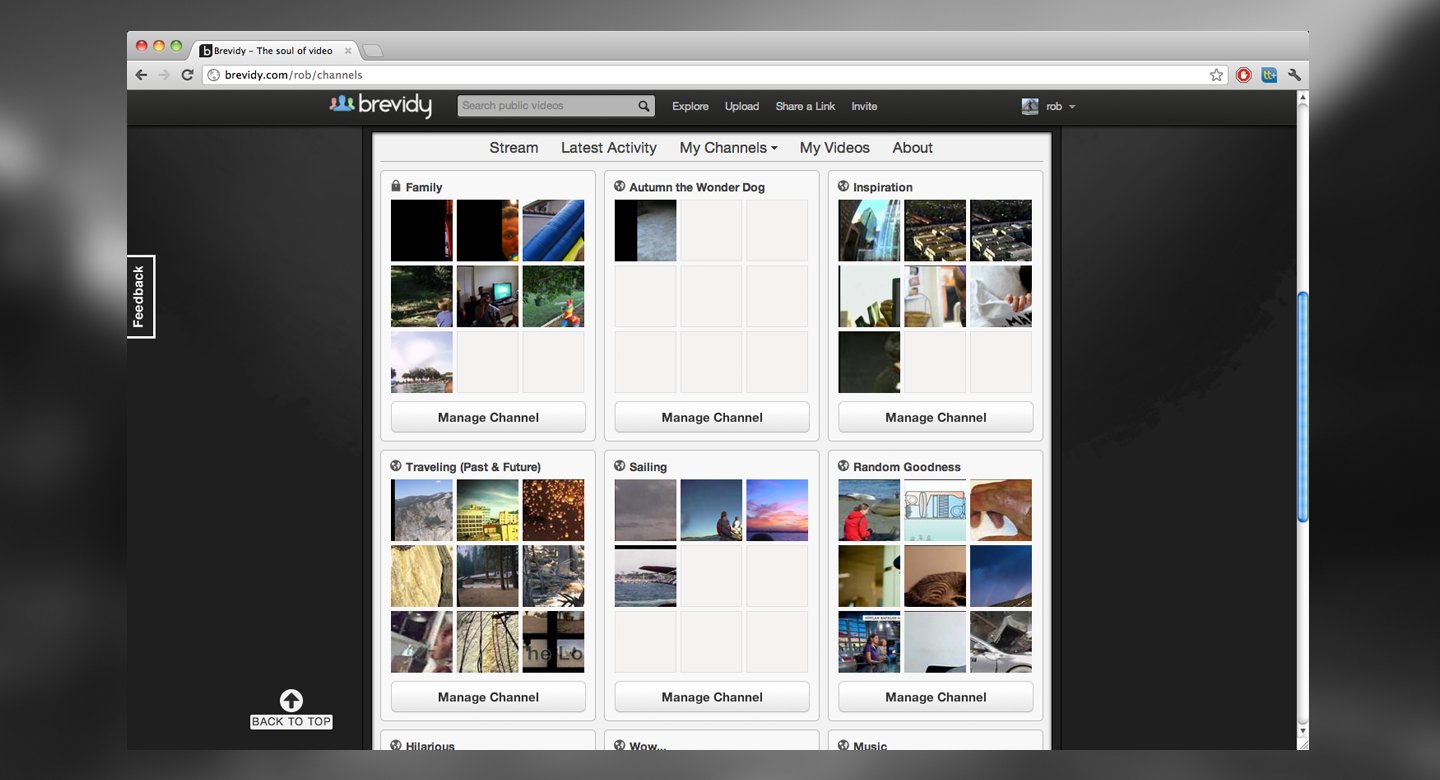Open the My Videos tab
Viewport: 1440px width, 780px height.
(x=835, y=148)
